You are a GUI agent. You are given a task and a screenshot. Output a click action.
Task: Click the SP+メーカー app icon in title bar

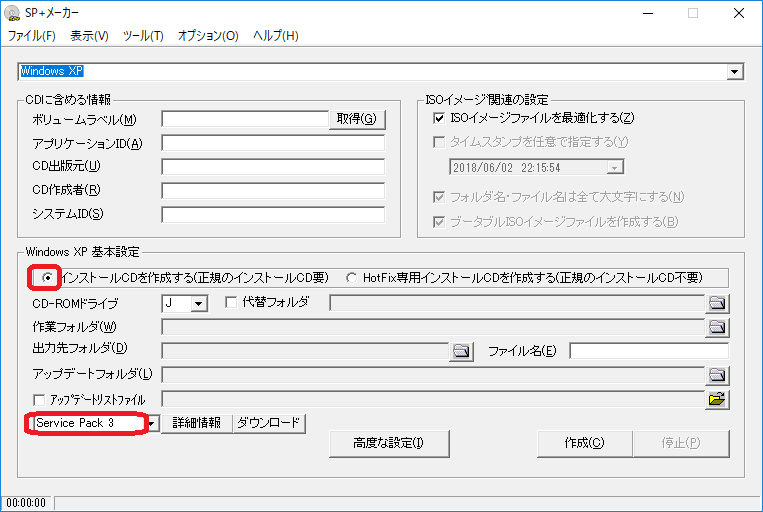(x=12, y=13)
